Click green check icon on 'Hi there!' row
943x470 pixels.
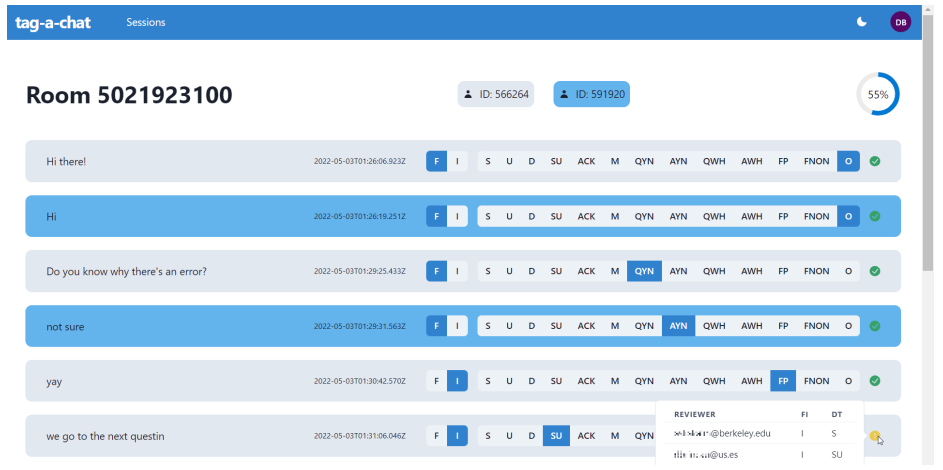875,161
